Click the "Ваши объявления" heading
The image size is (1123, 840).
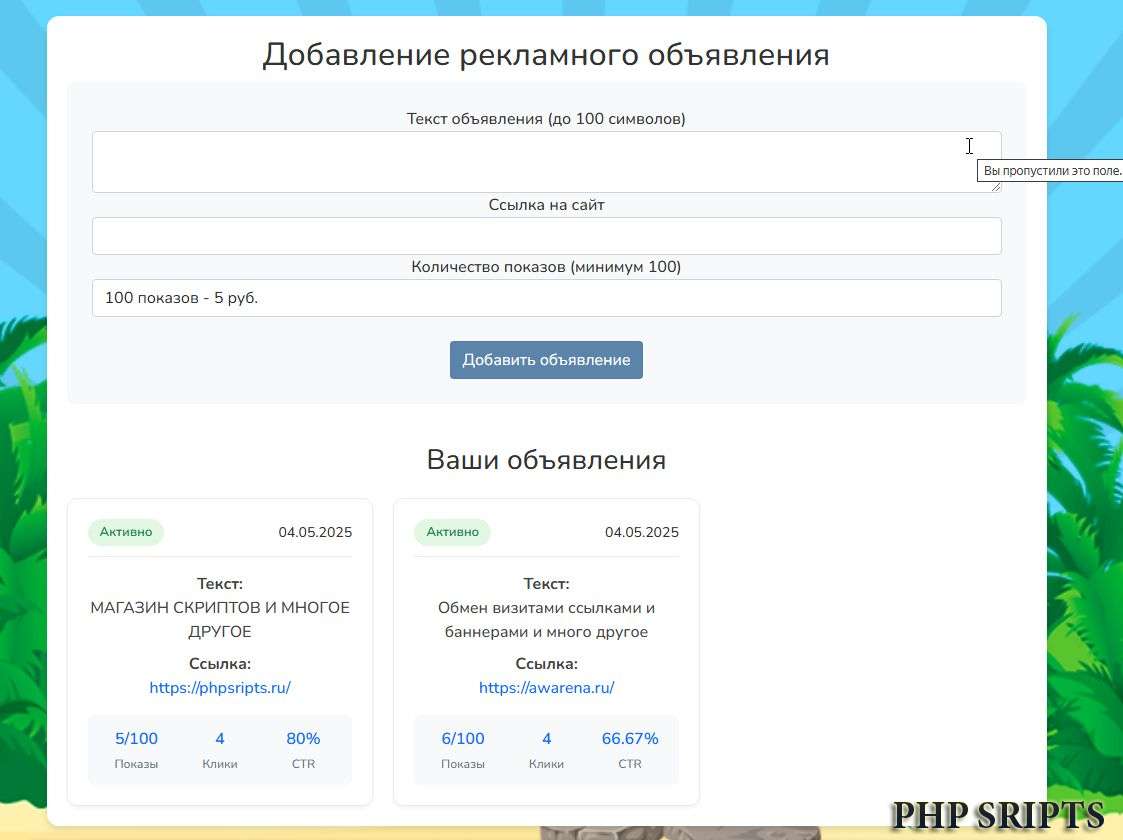coord(546,459)
